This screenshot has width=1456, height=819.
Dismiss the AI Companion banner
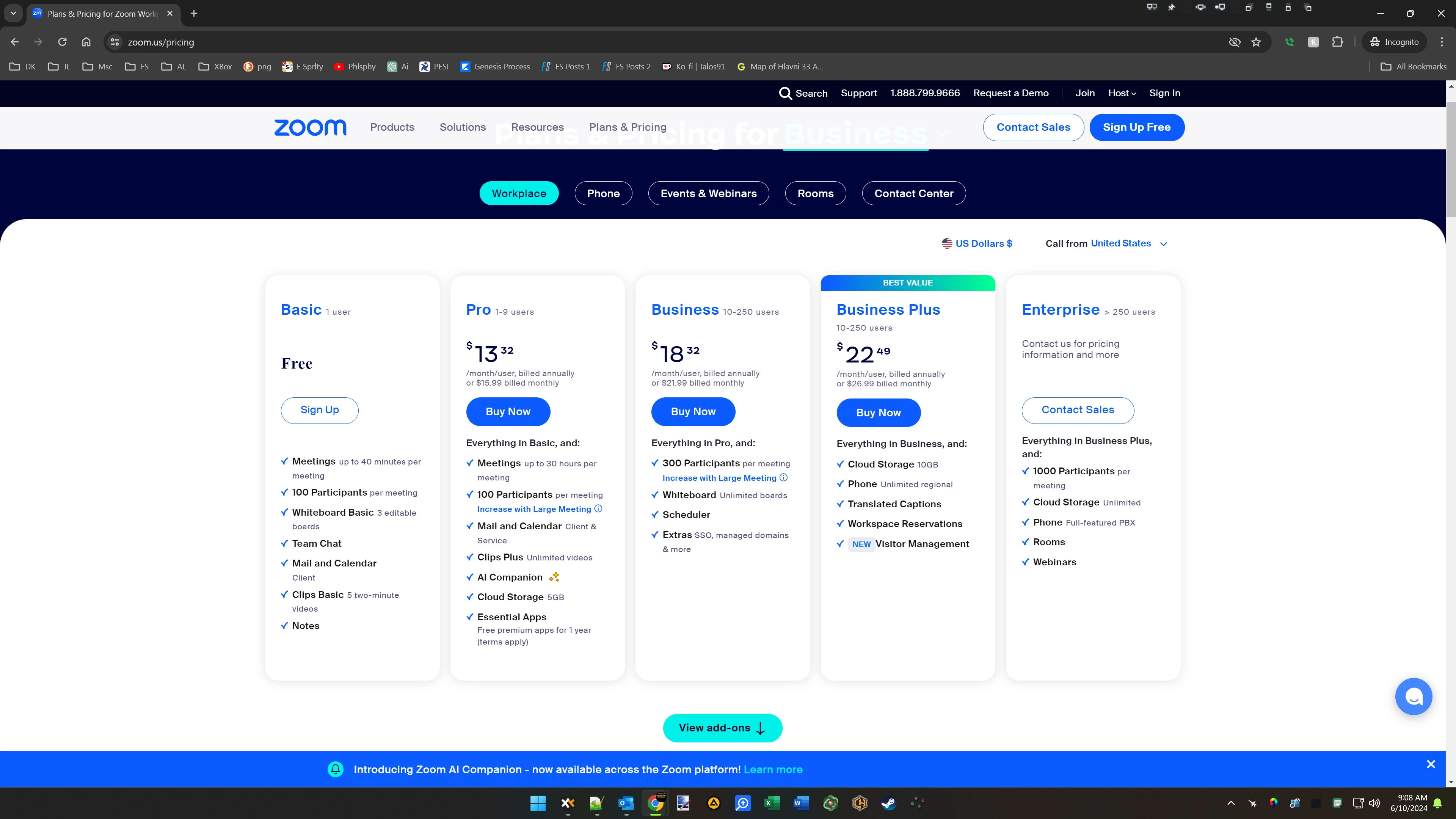tap(1431, 764)
